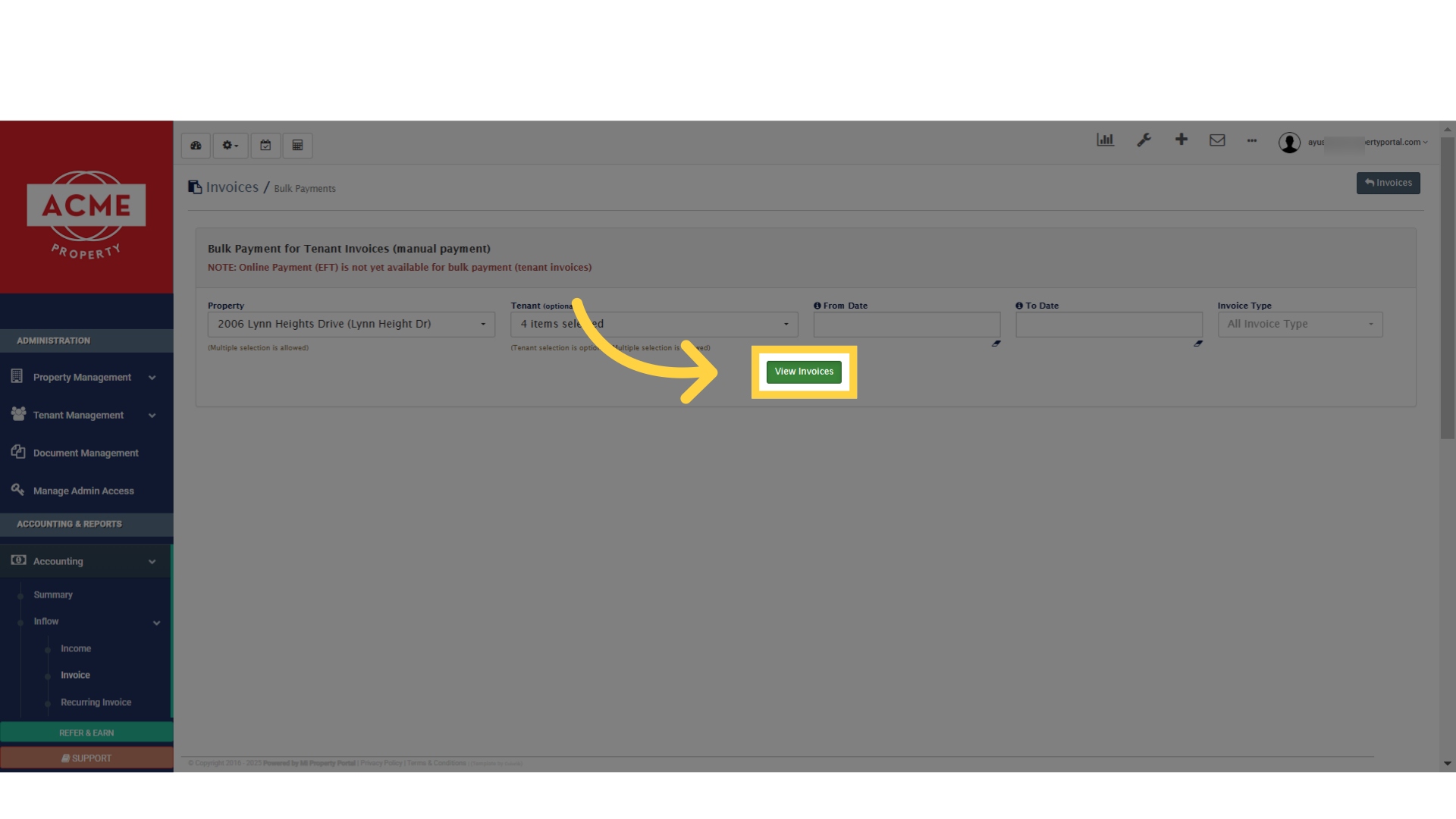The image size is (1456, 819).
Task: Click the Accounting menu label
Action: pos(58,562)
